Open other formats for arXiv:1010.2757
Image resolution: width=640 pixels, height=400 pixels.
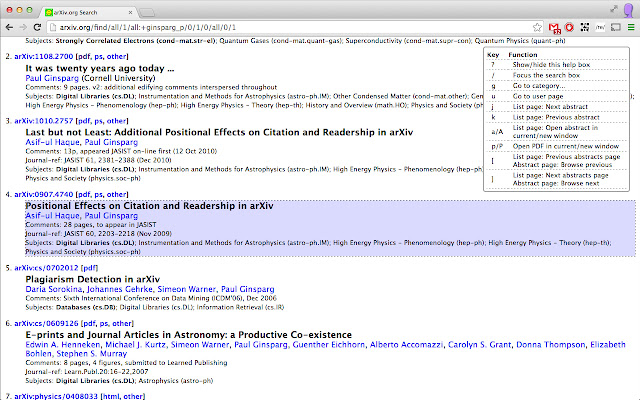(116, 121)
